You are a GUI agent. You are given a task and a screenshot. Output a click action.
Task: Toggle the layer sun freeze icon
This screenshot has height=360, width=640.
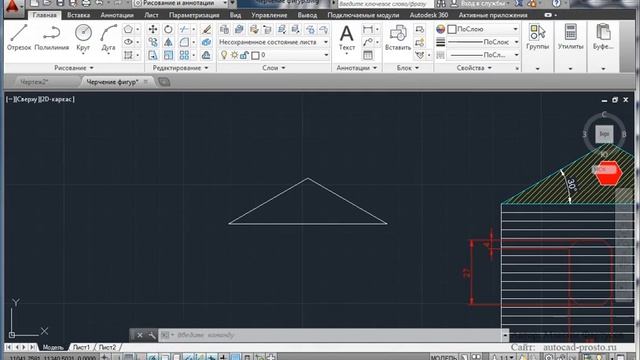coord(234,55)
